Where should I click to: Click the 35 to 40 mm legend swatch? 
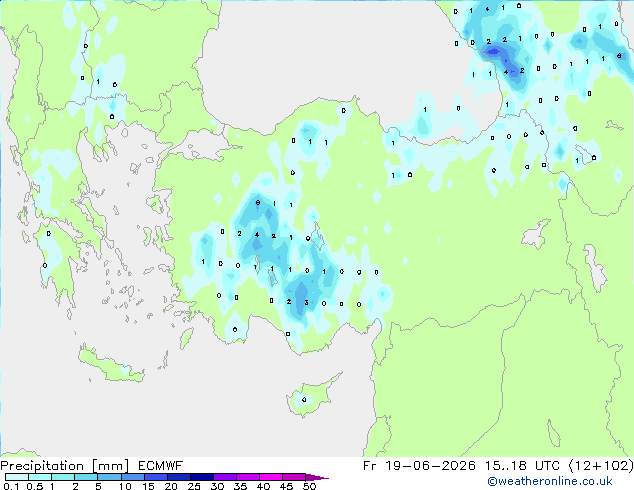[247, 477]
